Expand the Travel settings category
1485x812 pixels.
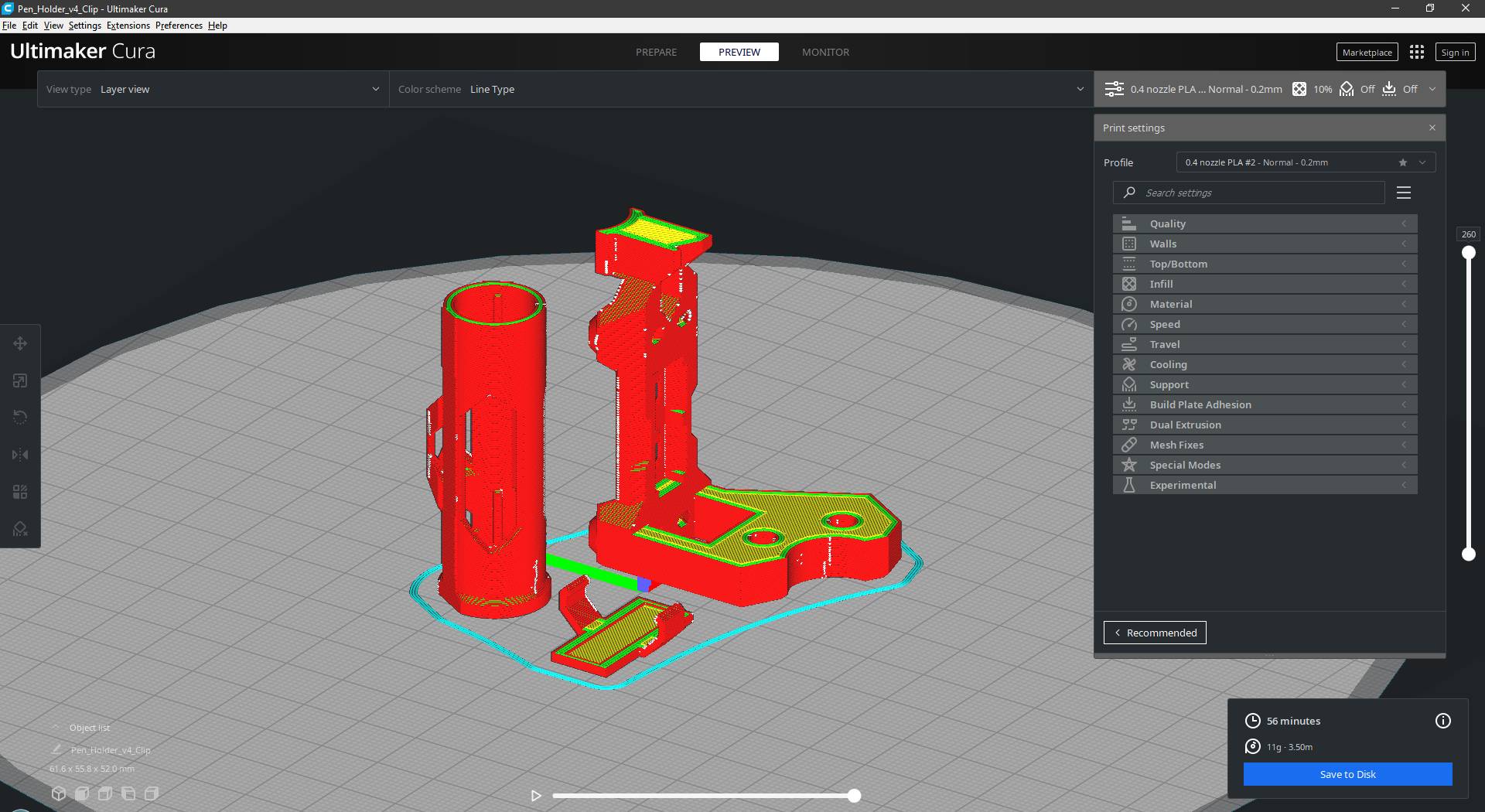1265,344
